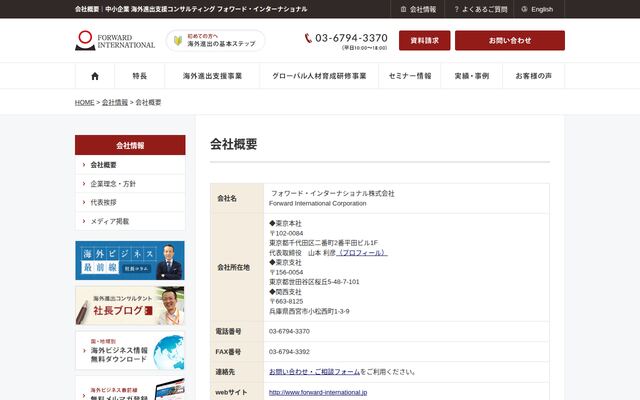Open セミナー情報 menu item
The image size is (640, 400).
(410, 76)
